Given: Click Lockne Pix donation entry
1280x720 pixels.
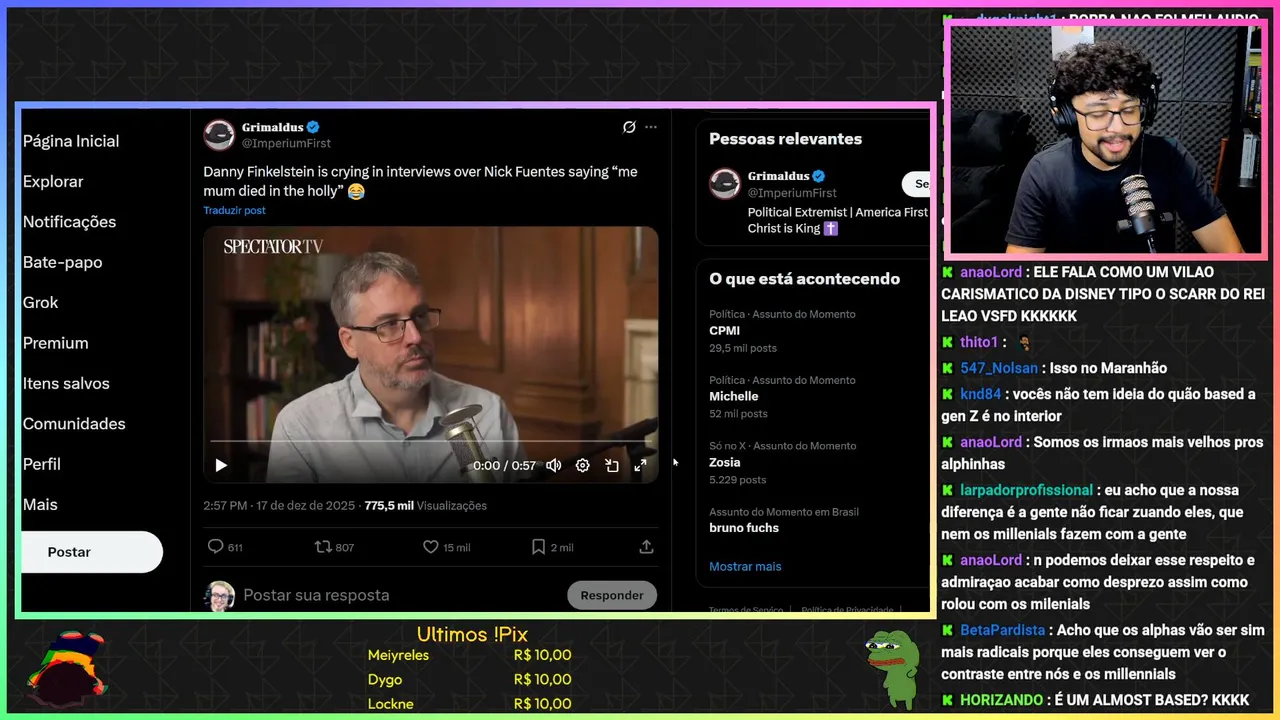Looking at the screenshot, I should [470, 703].
